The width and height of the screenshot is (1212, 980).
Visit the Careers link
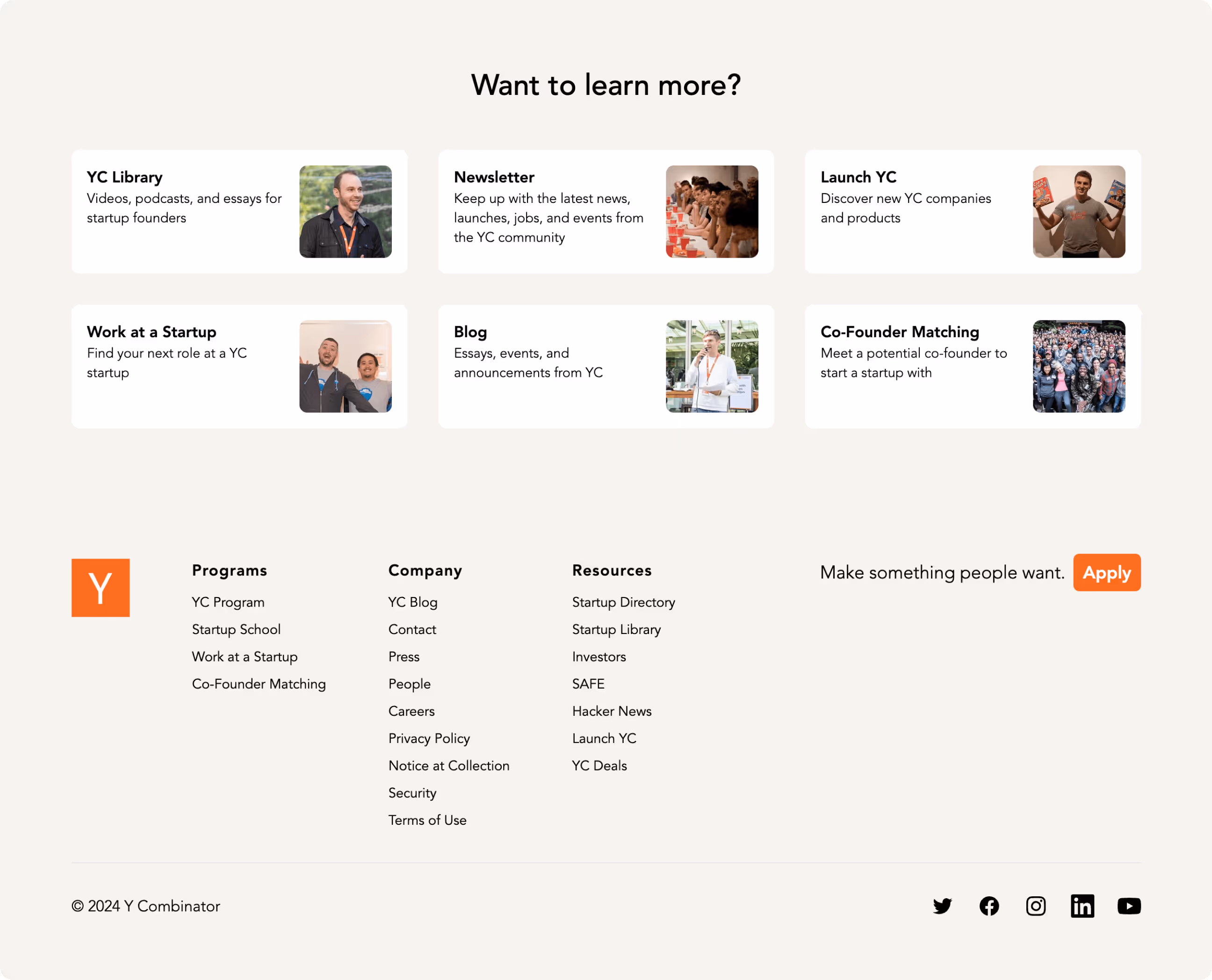pyautogui.click(x=411, y=711)
